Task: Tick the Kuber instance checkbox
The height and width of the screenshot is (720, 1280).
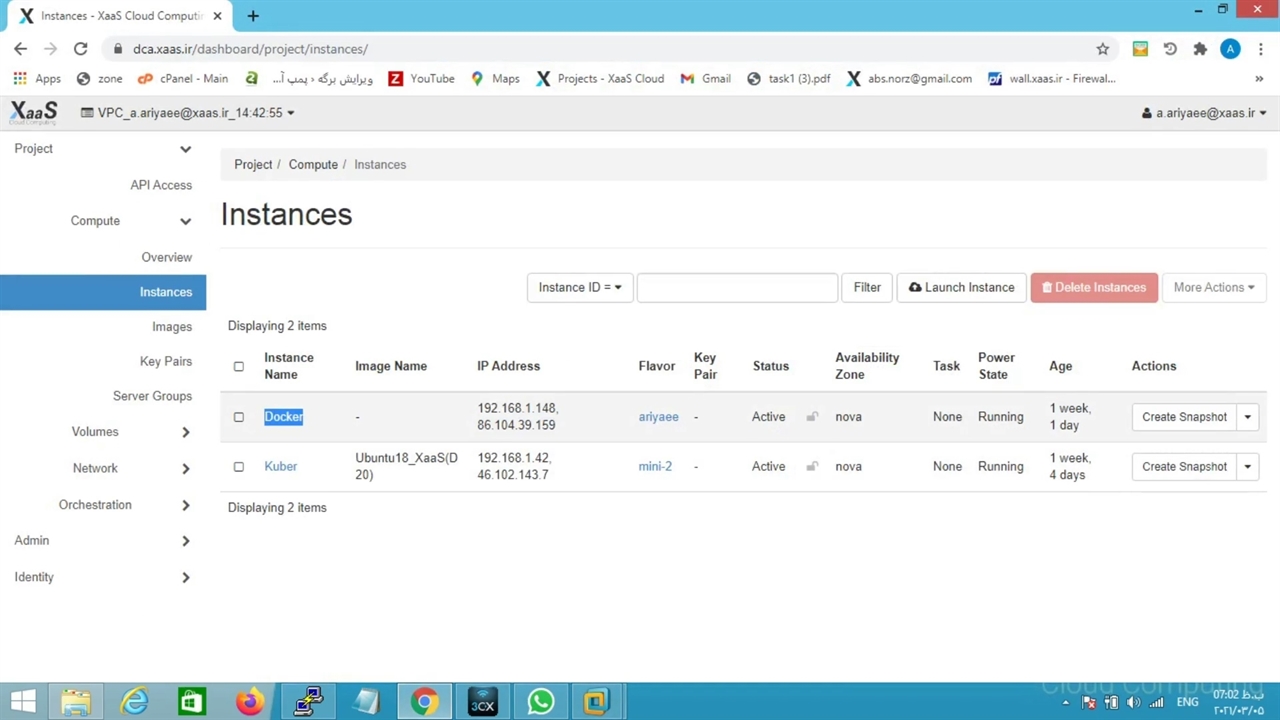Action: (238, 467)
